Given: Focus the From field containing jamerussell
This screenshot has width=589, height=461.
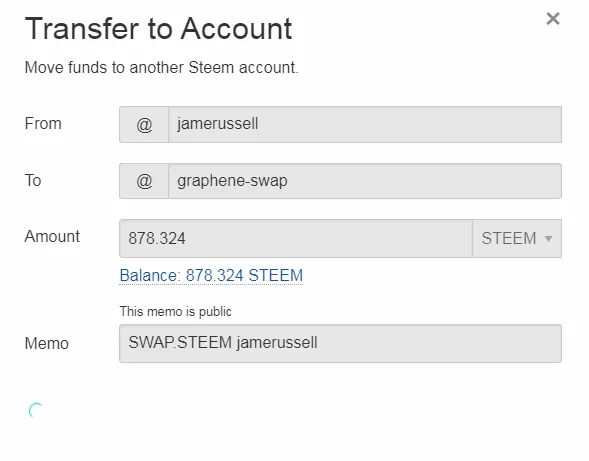Looking at the screenshot, I should 365,124.
